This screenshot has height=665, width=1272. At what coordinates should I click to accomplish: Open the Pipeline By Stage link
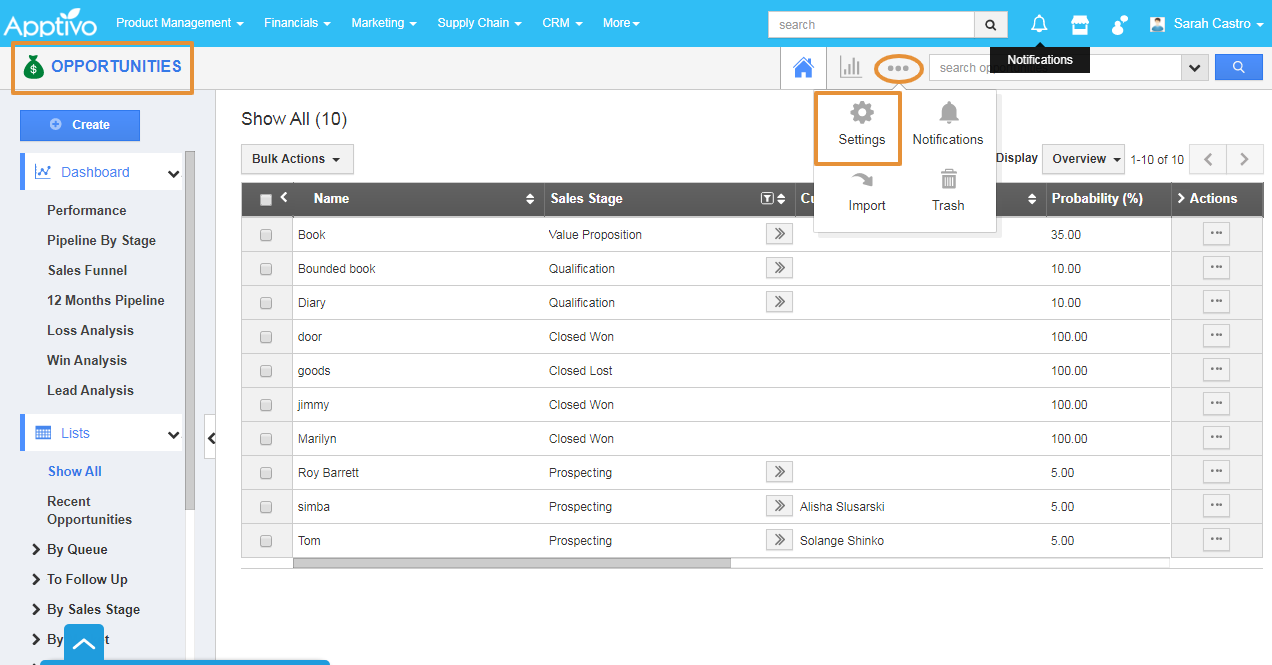coord(101,240)
